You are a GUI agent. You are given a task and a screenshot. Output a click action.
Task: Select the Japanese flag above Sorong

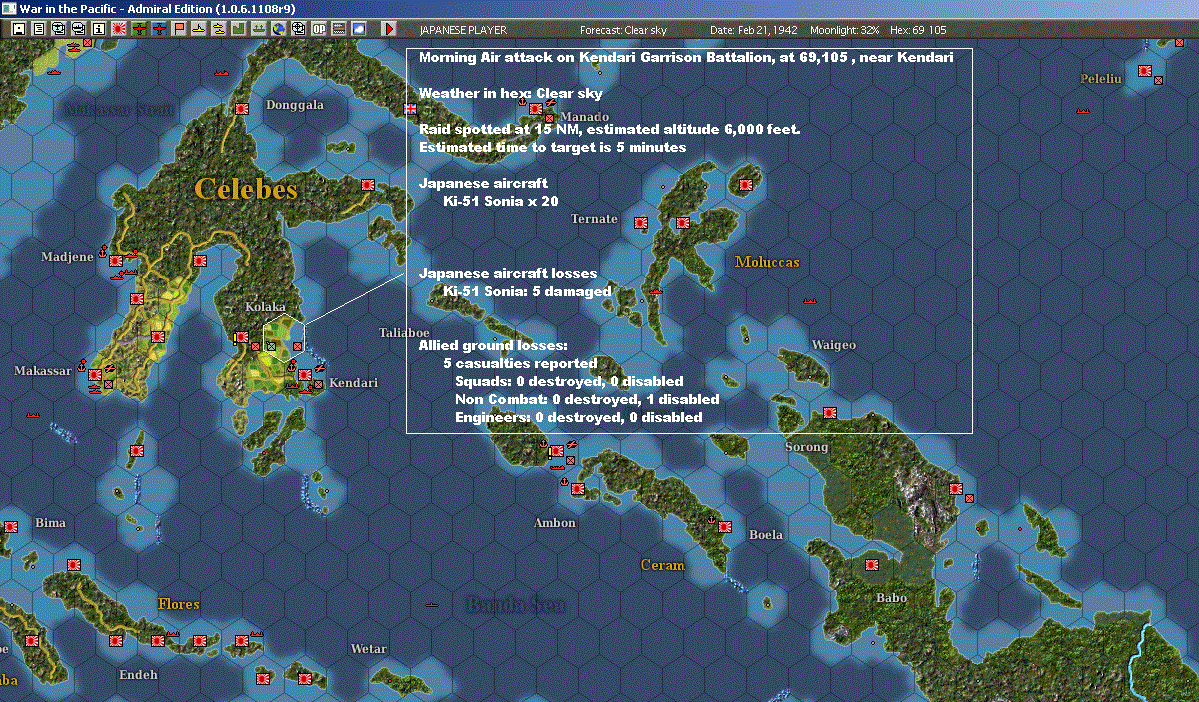830,414
